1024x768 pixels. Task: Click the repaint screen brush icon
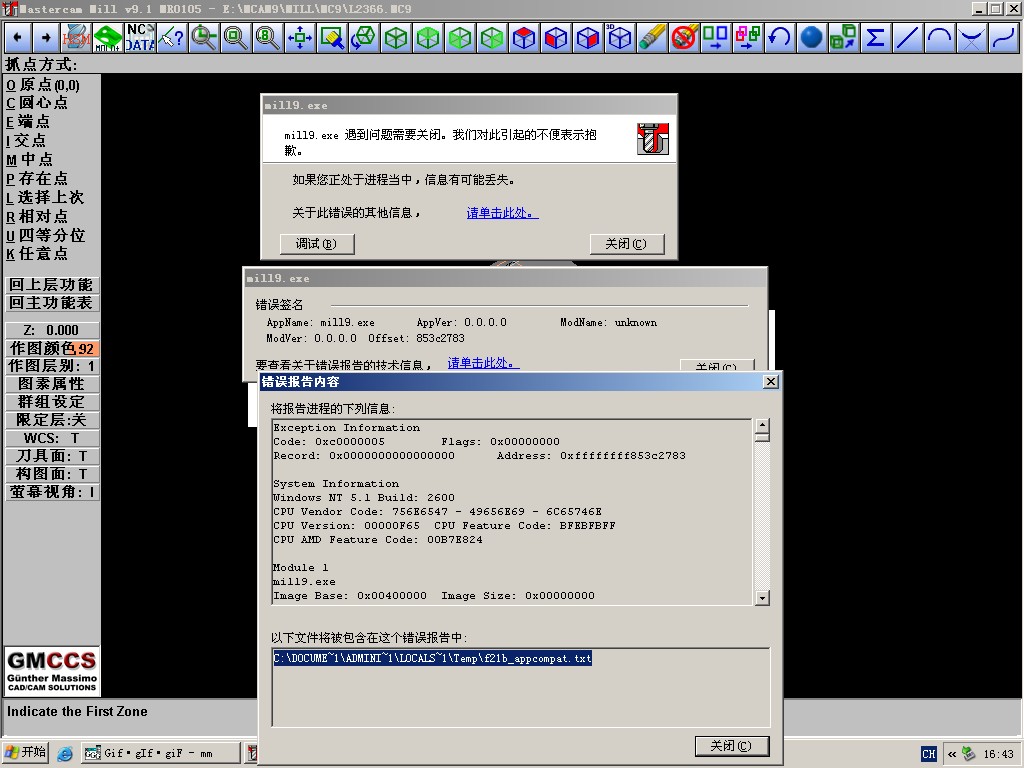point(332,38)
